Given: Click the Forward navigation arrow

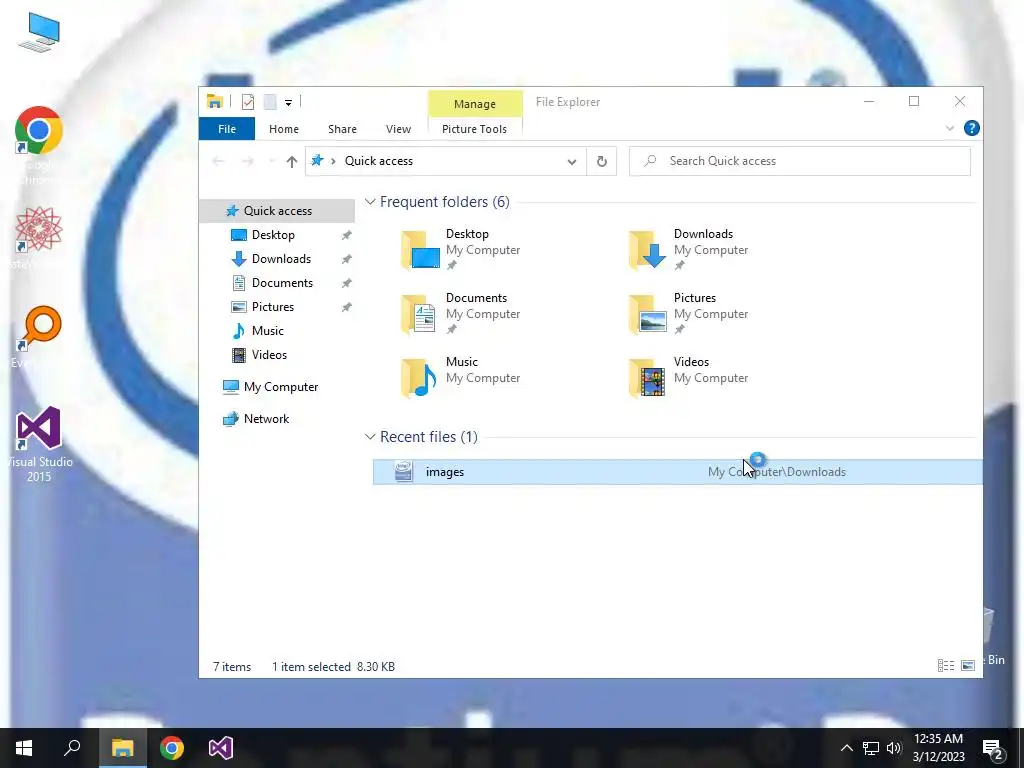Looking at the screenshot, I should [x=248, y=161].
